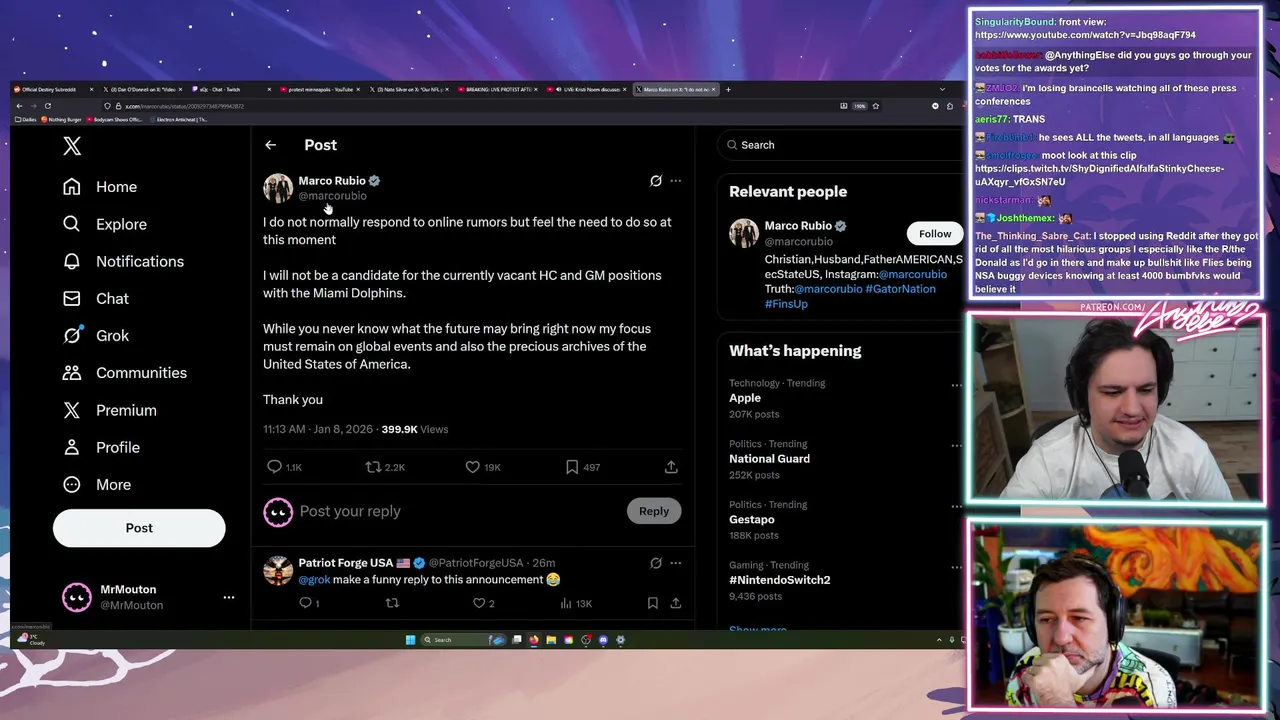Switch to the xQc Chat Twitch tab
This screenshot has width=1280, height=720.
(x=230, y=89)
